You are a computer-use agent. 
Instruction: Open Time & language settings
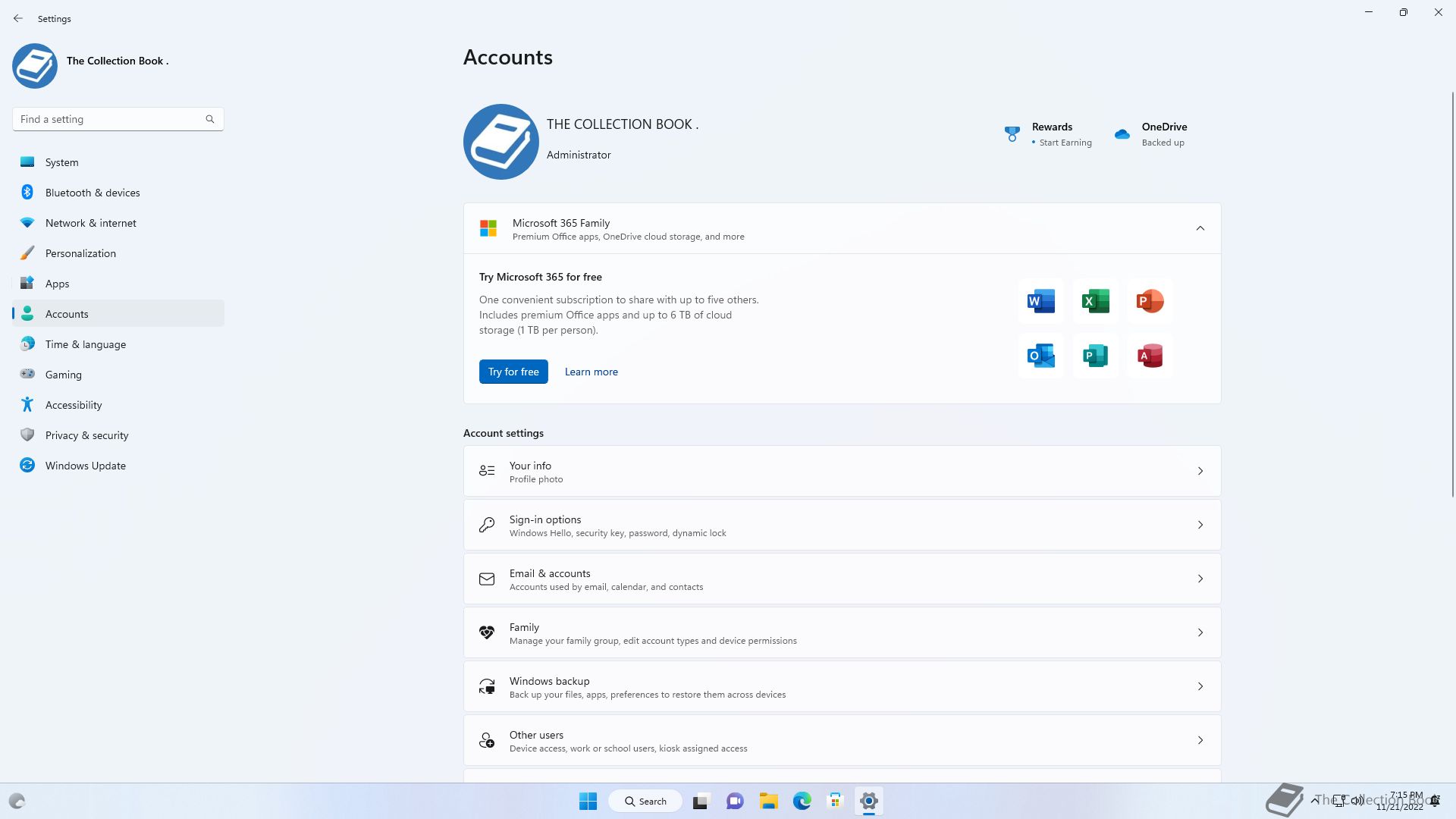pyautogui.click(x=118, y=344)
